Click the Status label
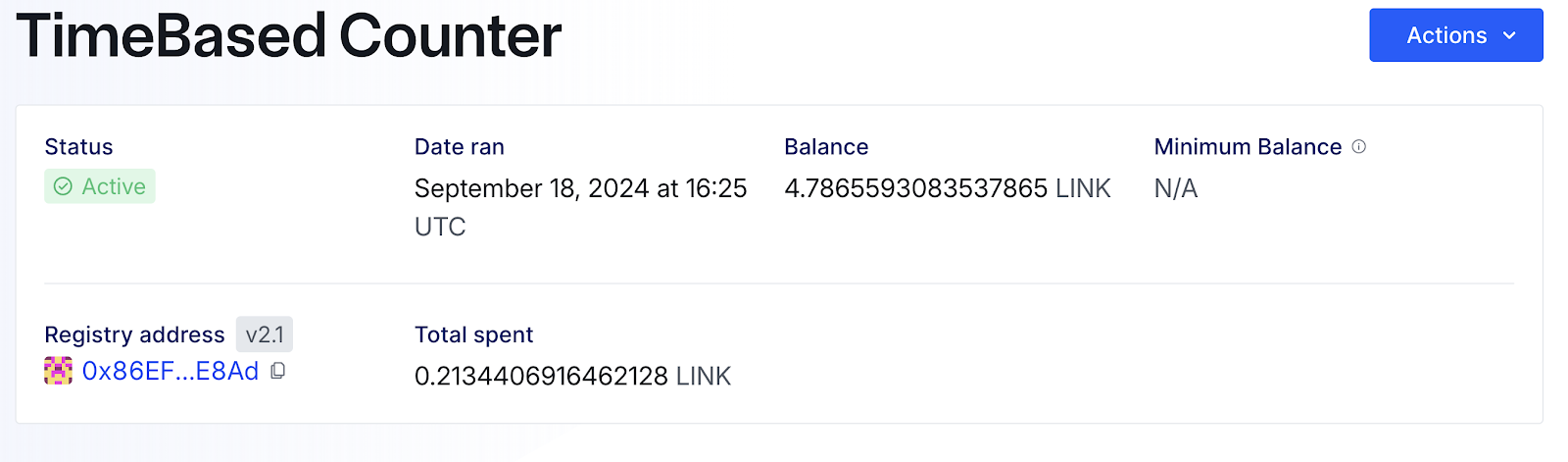Image resolution: width=1568 pixels, height=462 pixels. point(78,147)
